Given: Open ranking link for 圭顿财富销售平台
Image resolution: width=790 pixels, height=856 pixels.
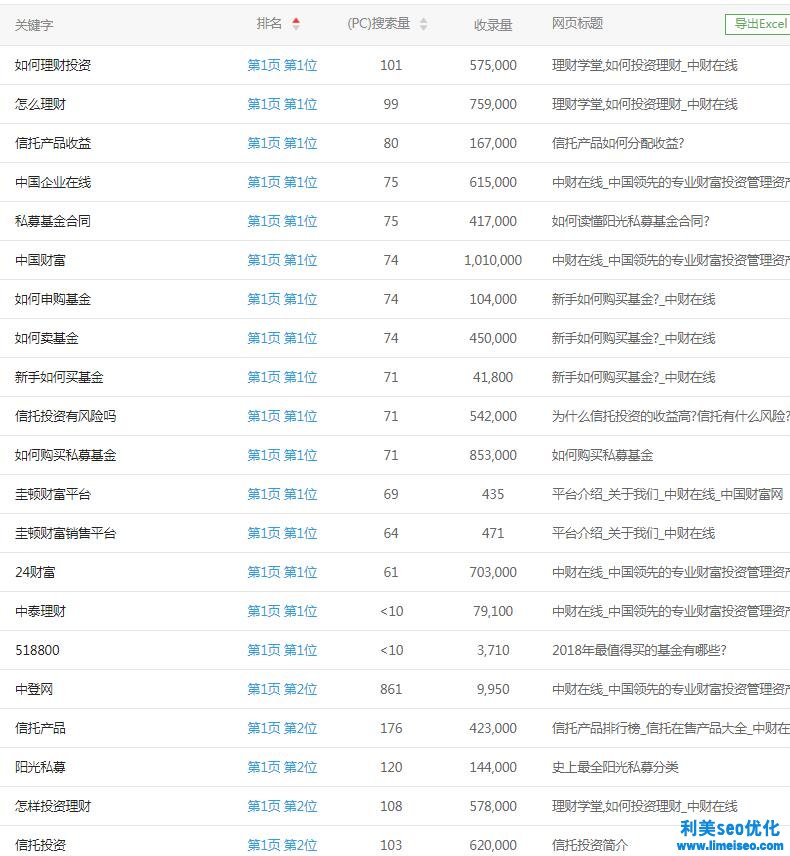Looking at the screenshot, I should [282, 533].
